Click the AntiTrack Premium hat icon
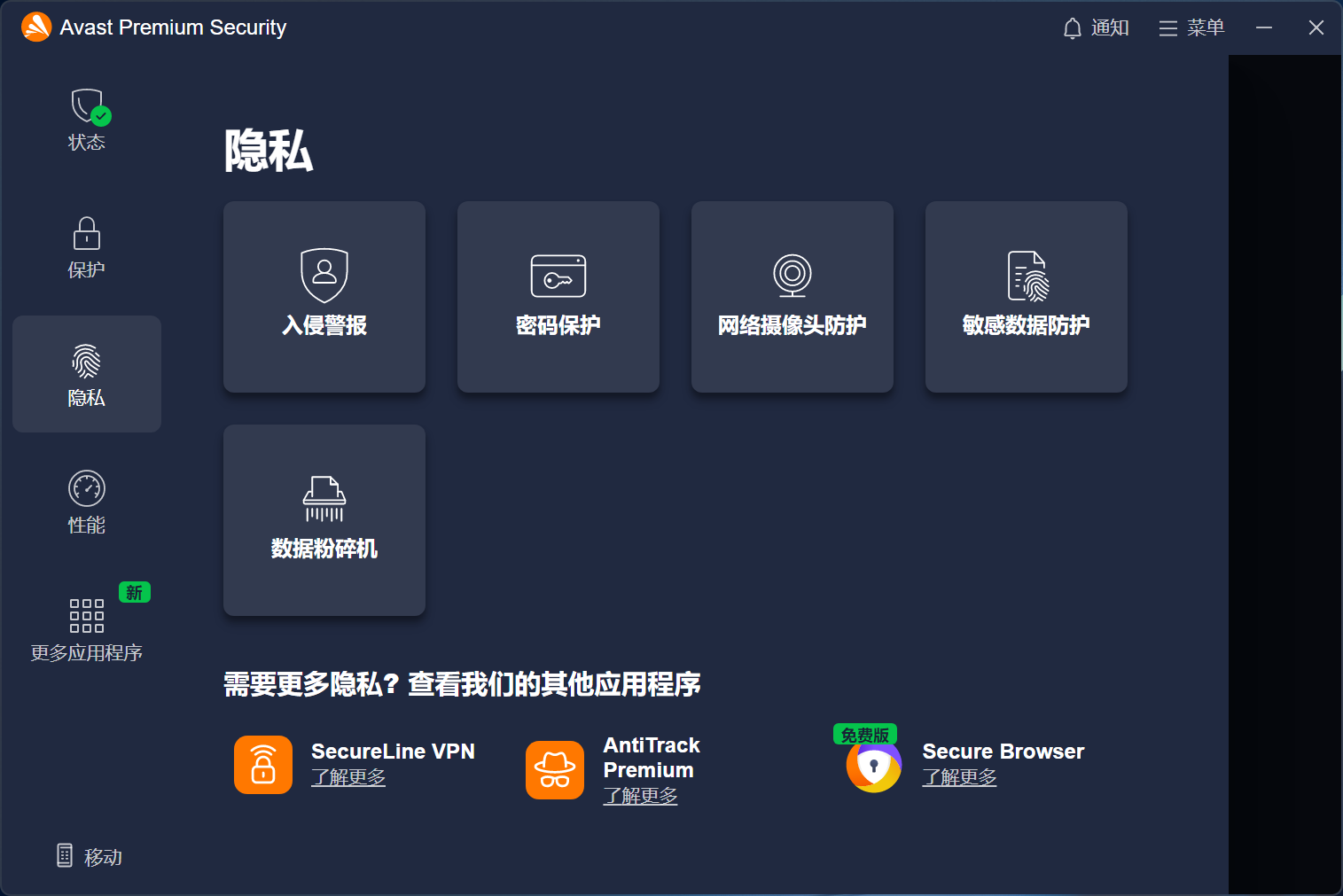The image size is (1343, 896). click(x=555, y=770)
